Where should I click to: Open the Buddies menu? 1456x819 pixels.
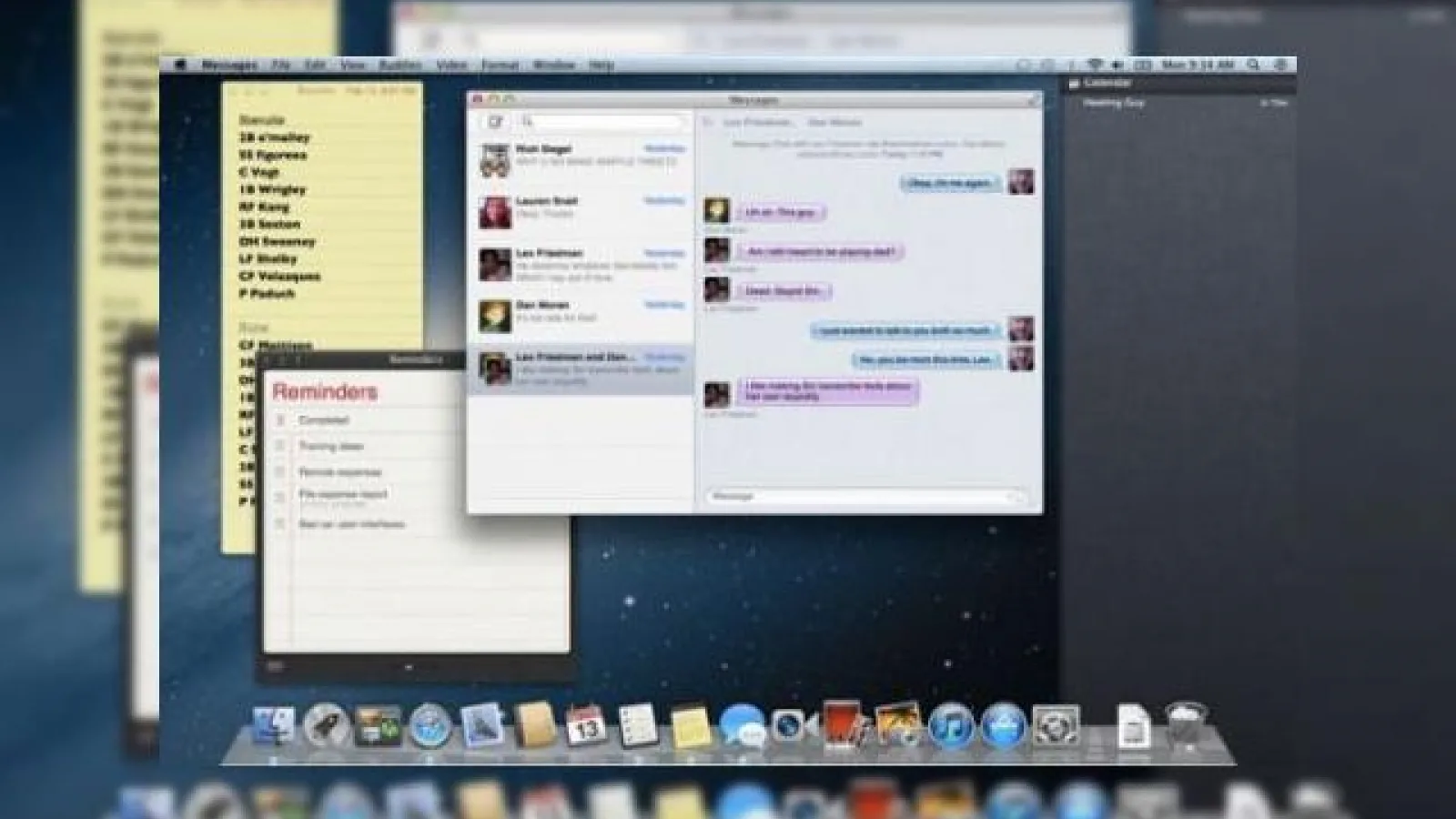coord(400,66)
